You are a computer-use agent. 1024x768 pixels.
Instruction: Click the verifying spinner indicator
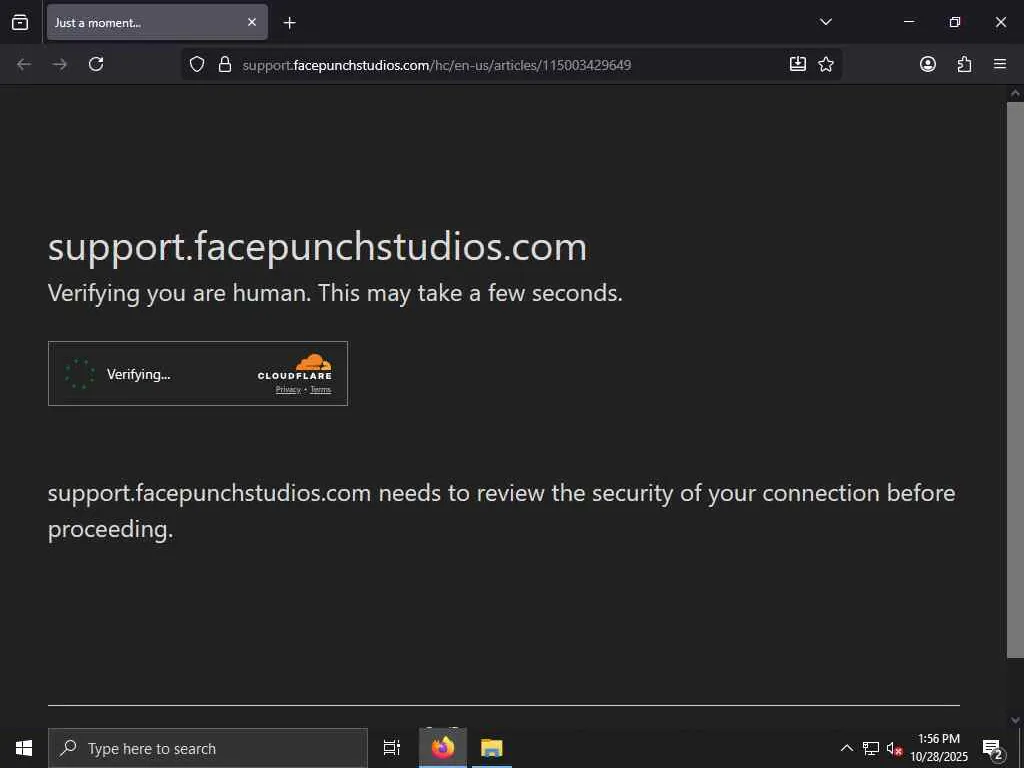(x=80, y=374)
